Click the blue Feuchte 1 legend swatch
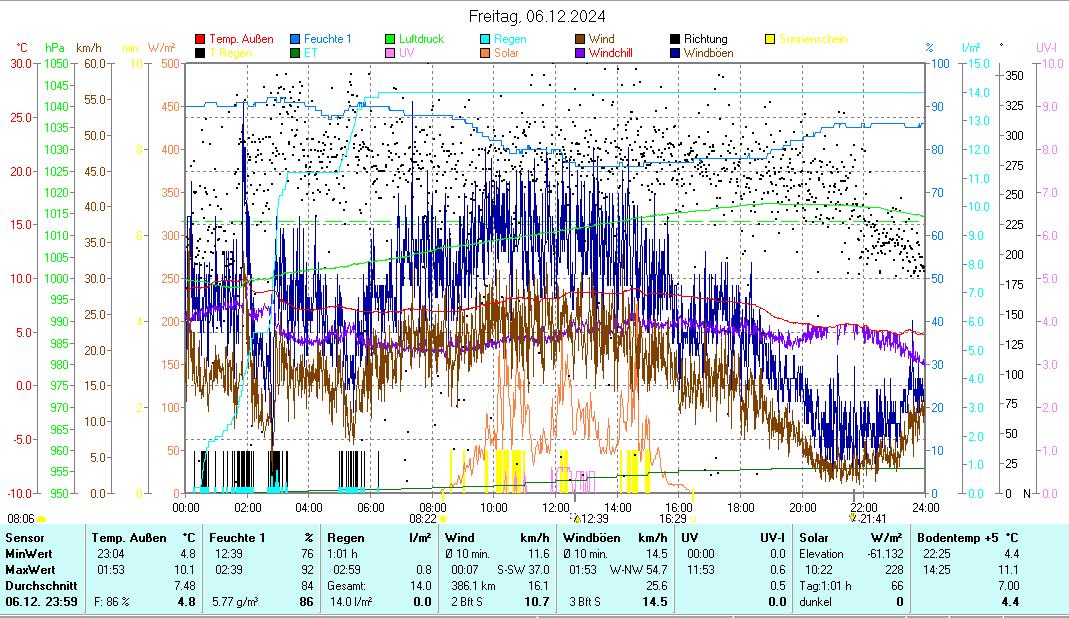The height and width of the screenshot is (618, 1069). click(x=296, y=40)
